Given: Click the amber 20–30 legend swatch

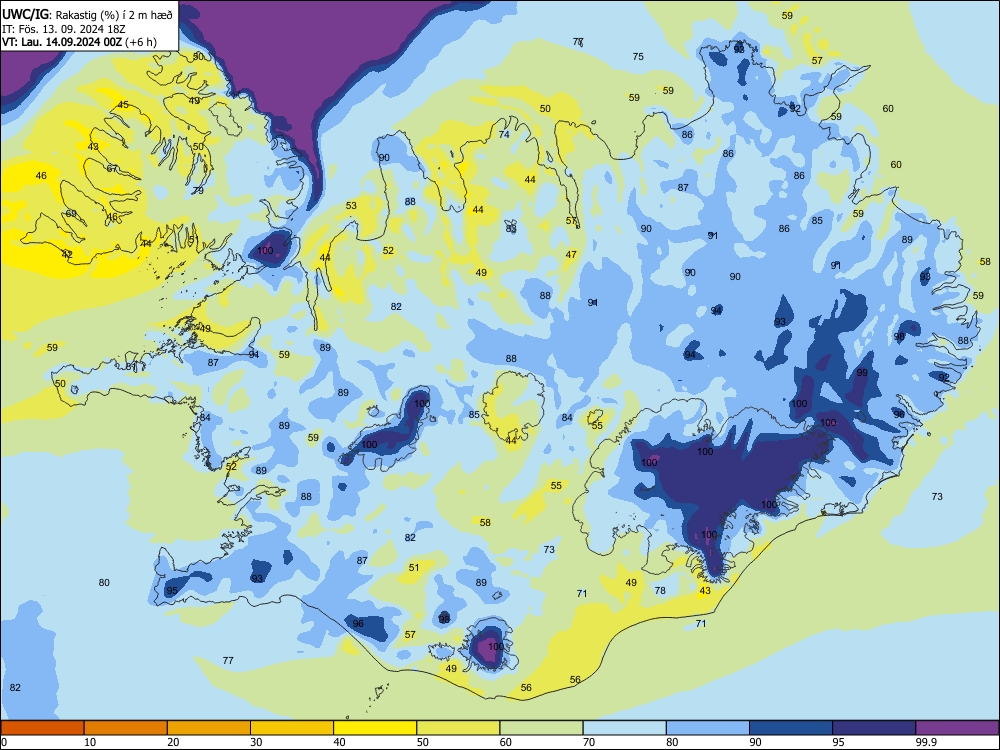Looking at the screenshot, I should click(x=209, y=728).
